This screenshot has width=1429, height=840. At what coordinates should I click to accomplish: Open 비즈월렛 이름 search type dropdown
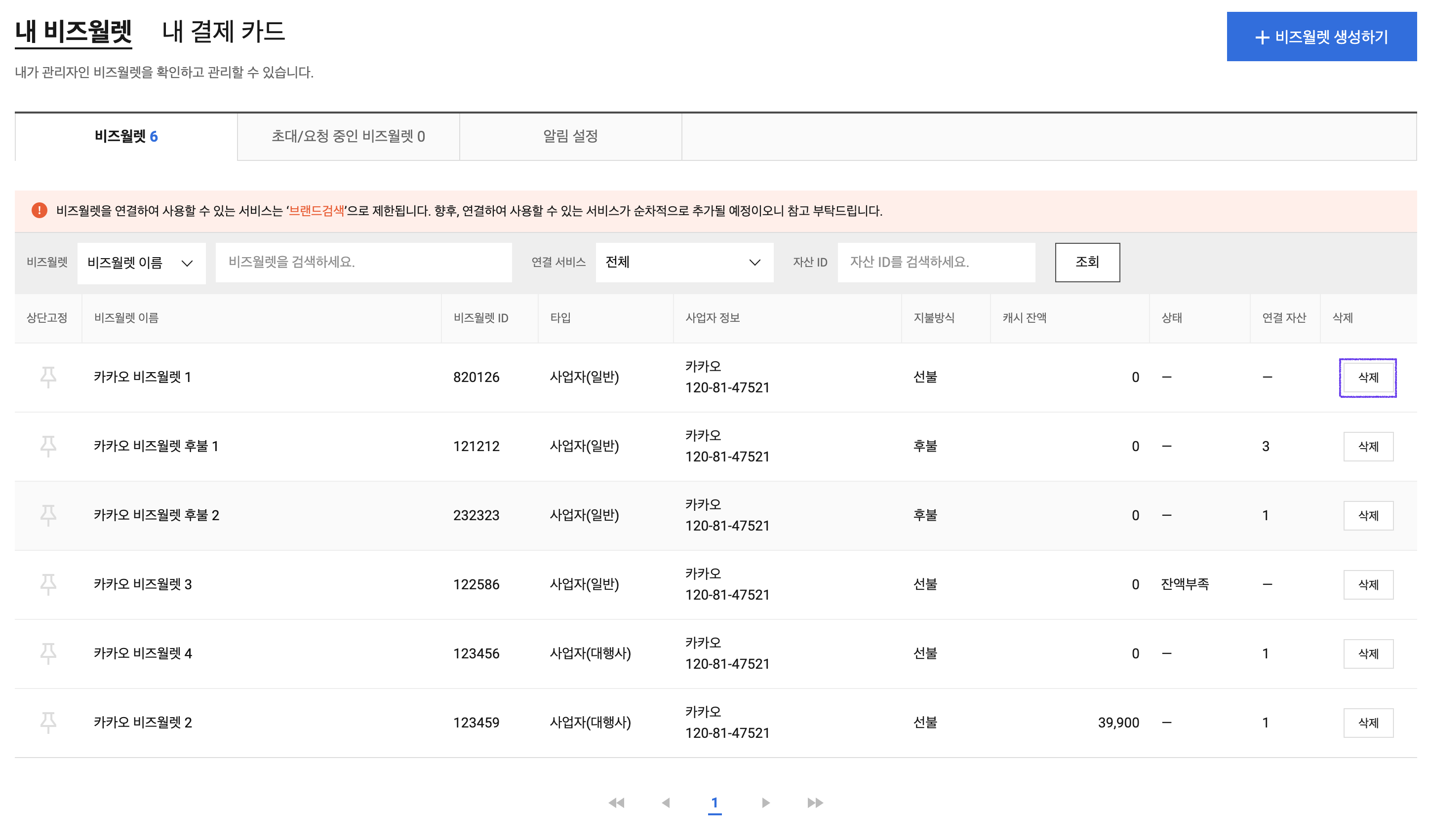(141, 263)
